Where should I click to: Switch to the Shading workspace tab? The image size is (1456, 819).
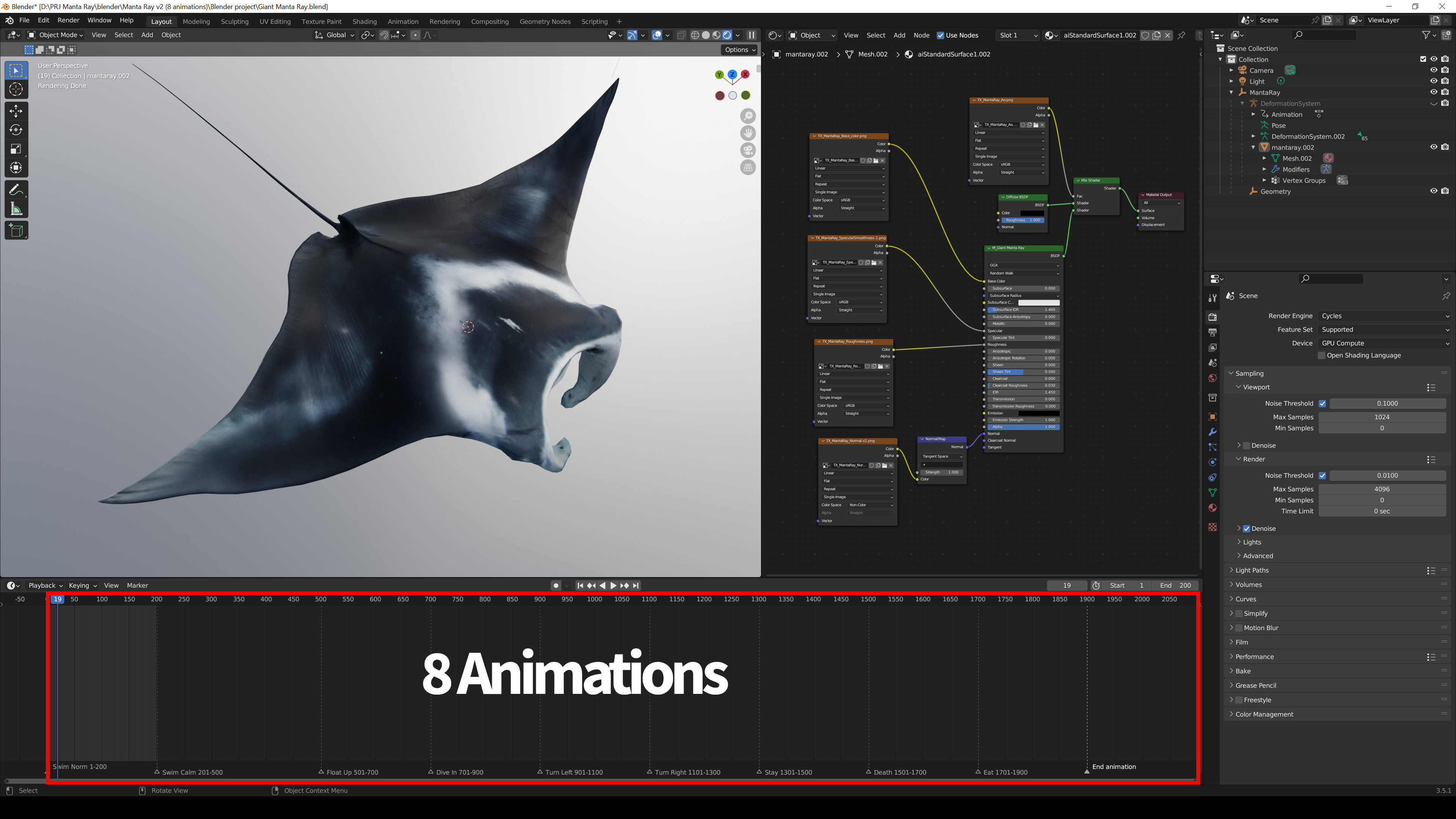click(x=364, y=22)
